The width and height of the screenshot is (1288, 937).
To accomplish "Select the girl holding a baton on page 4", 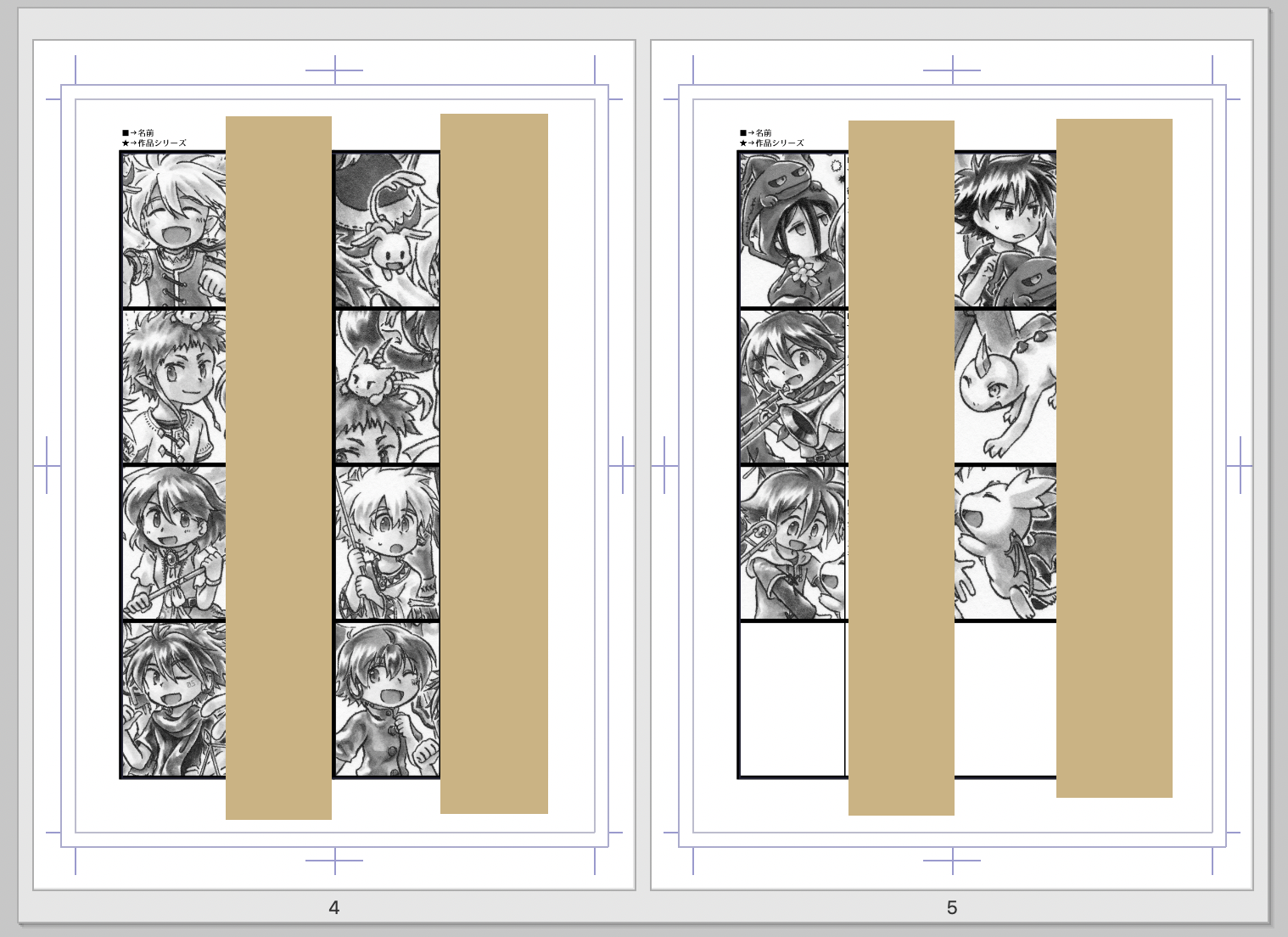I will point(174,542).
